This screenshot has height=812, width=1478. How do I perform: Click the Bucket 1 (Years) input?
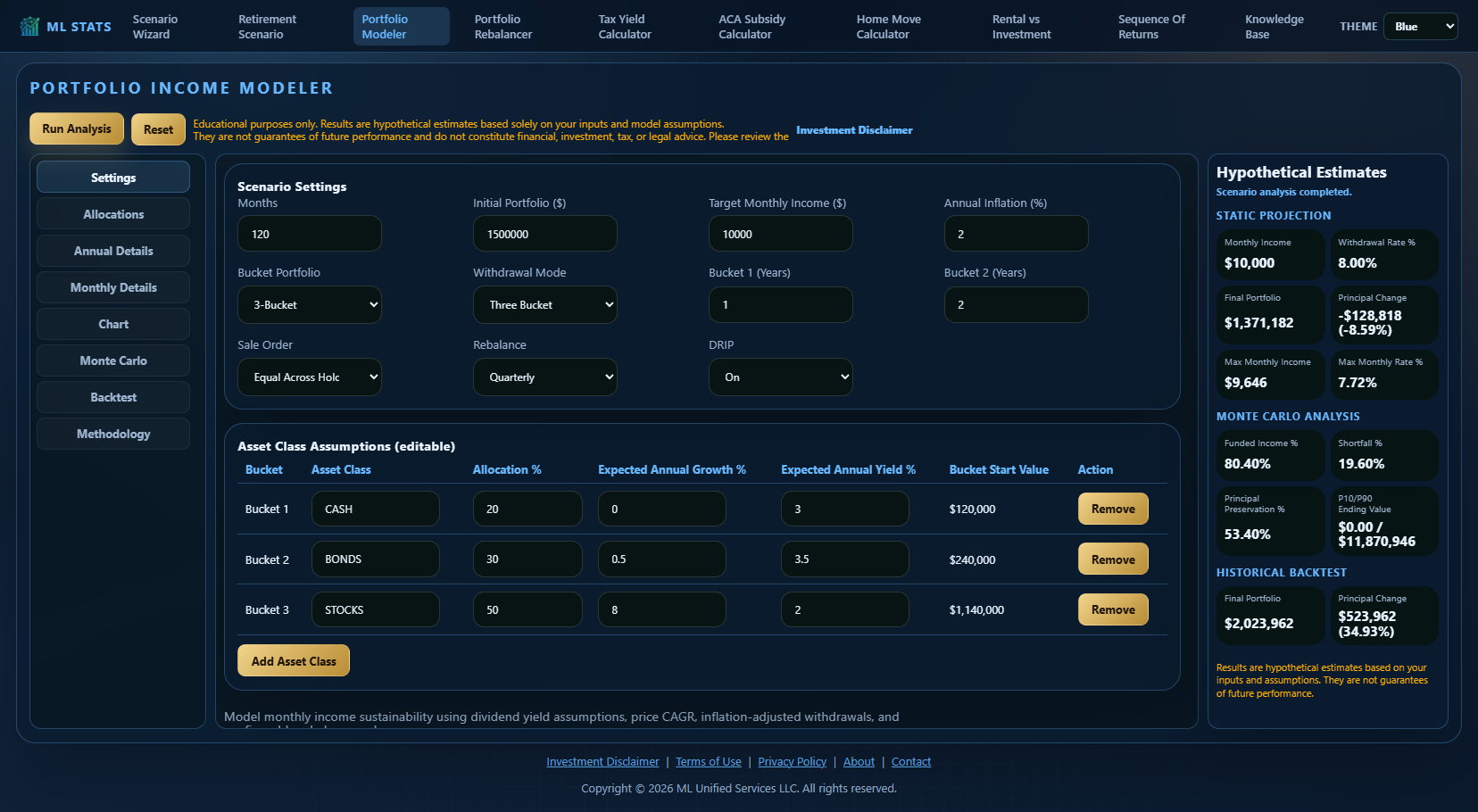coord(781,304)
